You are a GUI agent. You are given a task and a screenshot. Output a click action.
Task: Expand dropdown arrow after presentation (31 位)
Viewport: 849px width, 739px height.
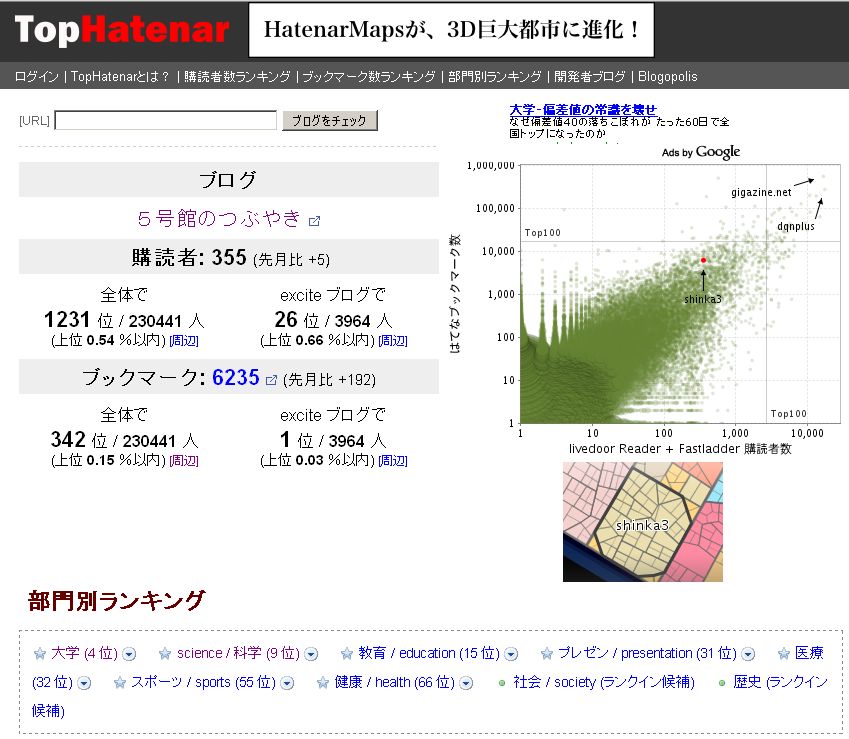click(748, 654)
